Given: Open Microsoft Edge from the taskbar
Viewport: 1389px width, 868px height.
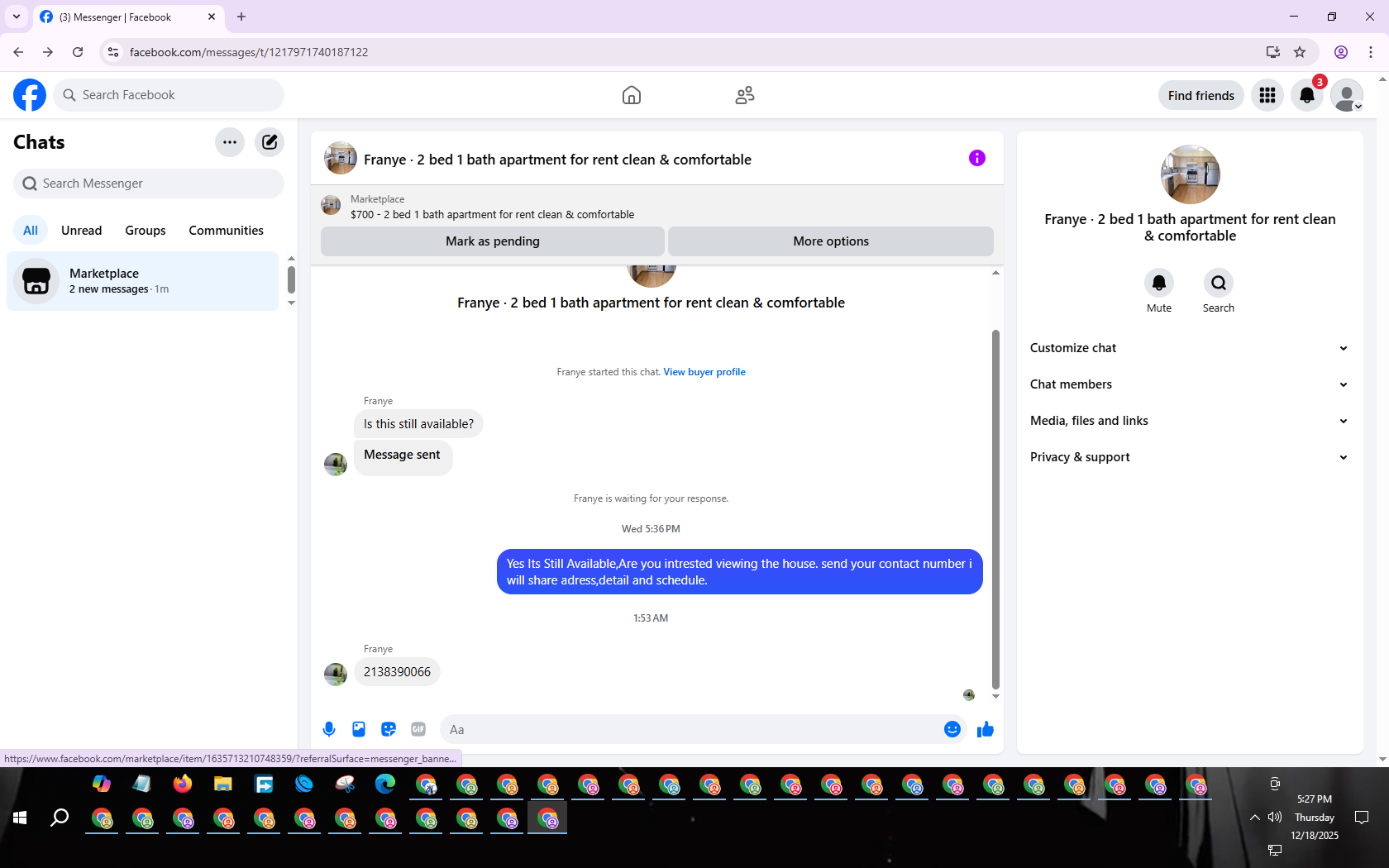Looking at the screenshot, I should point(385,784).
